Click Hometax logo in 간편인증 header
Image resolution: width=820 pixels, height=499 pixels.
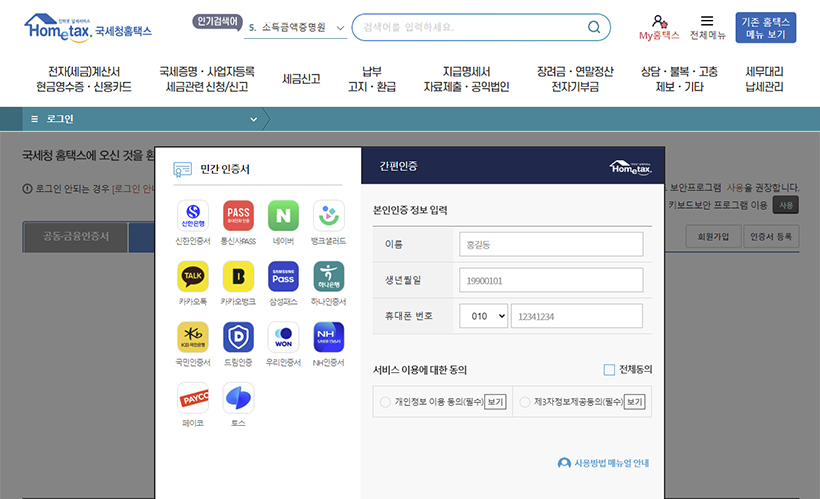[631, 167]
